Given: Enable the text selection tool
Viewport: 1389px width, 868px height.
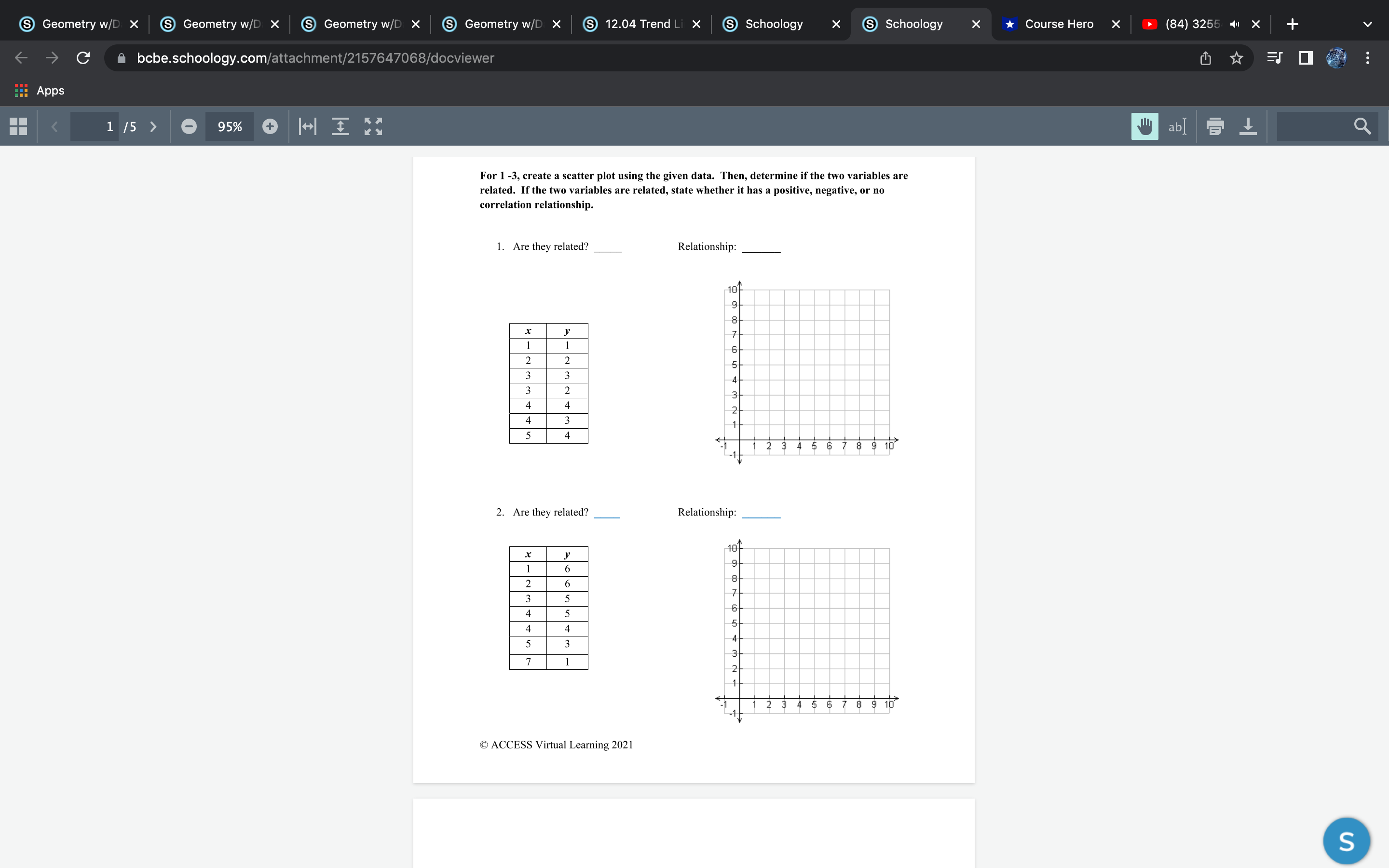Looking at the screenshot, I should pos(1177,126).
